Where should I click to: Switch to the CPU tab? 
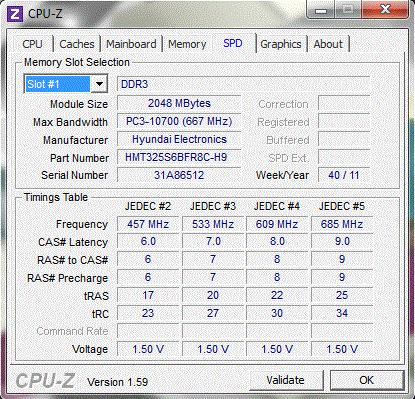(32, 44)
